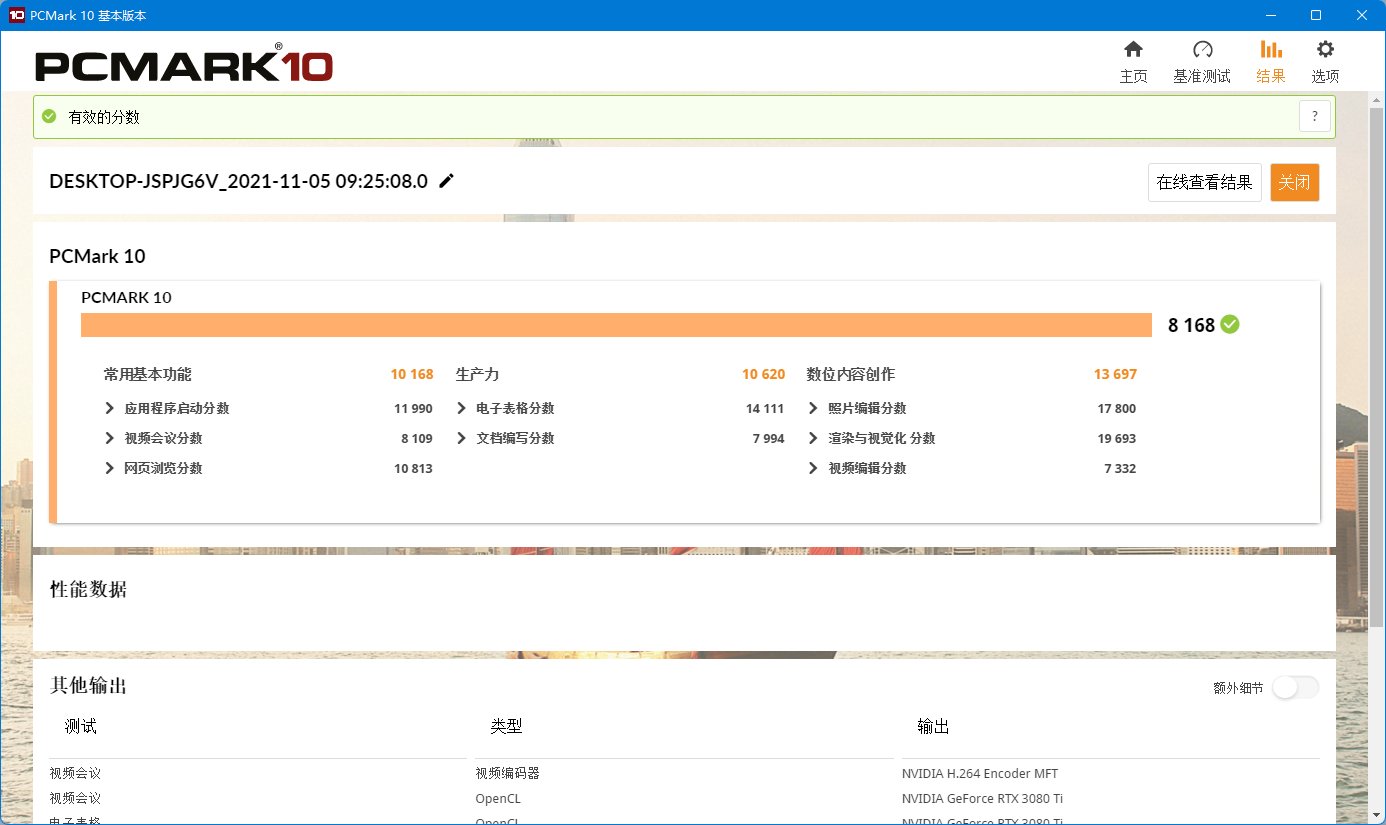Click the green check beside 8 168 score
1386x825 pixels.
[x=1230, y=324]
